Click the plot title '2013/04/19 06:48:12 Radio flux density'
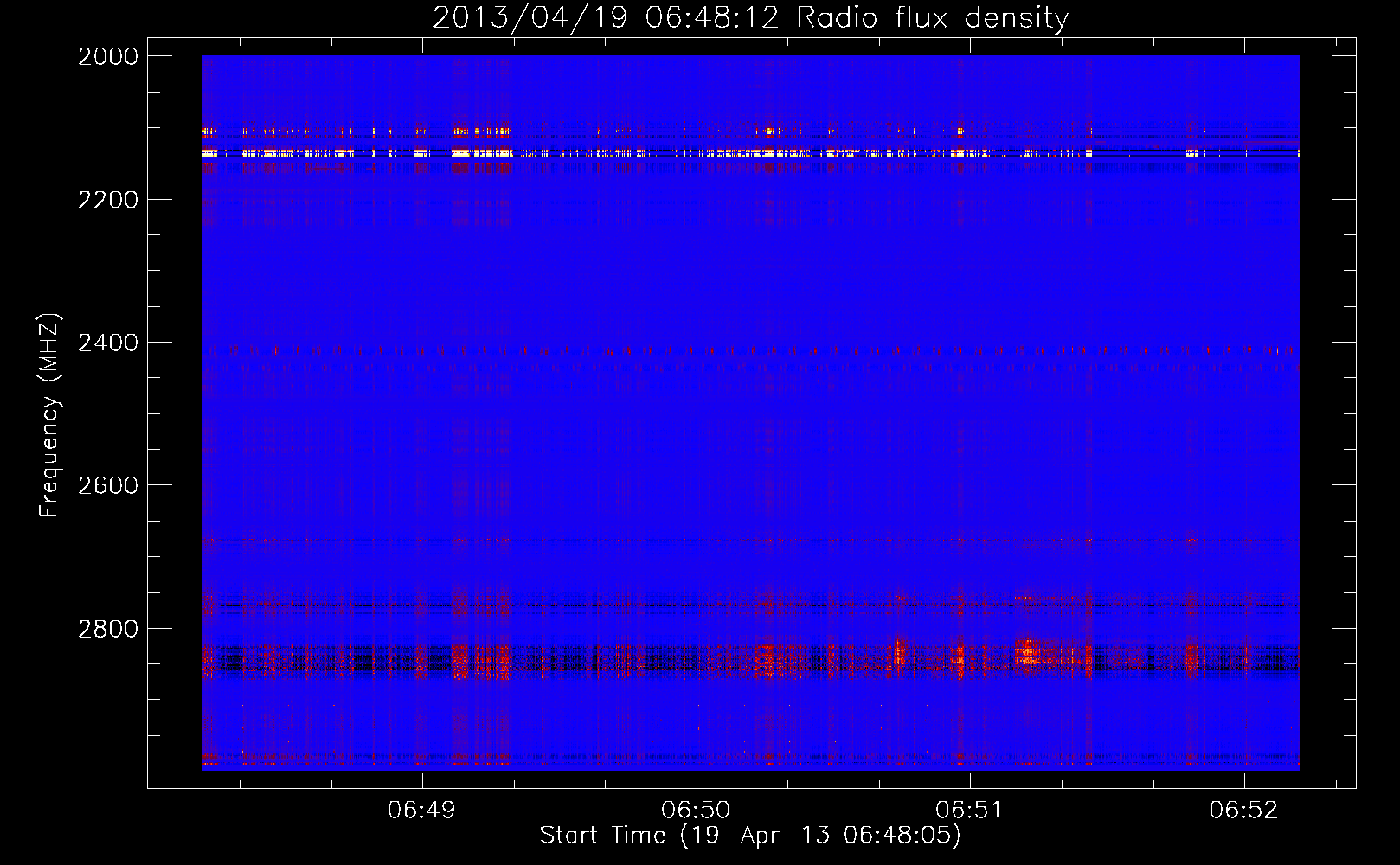1400x865 pixels. pyautogui.click(x=750, y=17)
